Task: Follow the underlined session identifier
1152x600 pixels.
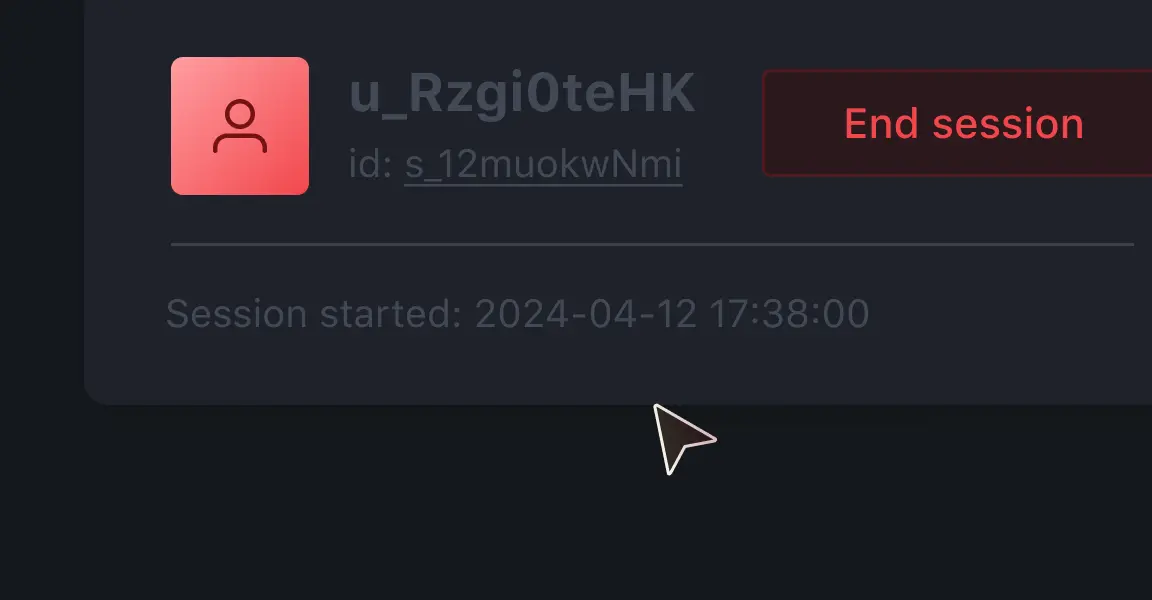Action: click(x=543, y=165)
